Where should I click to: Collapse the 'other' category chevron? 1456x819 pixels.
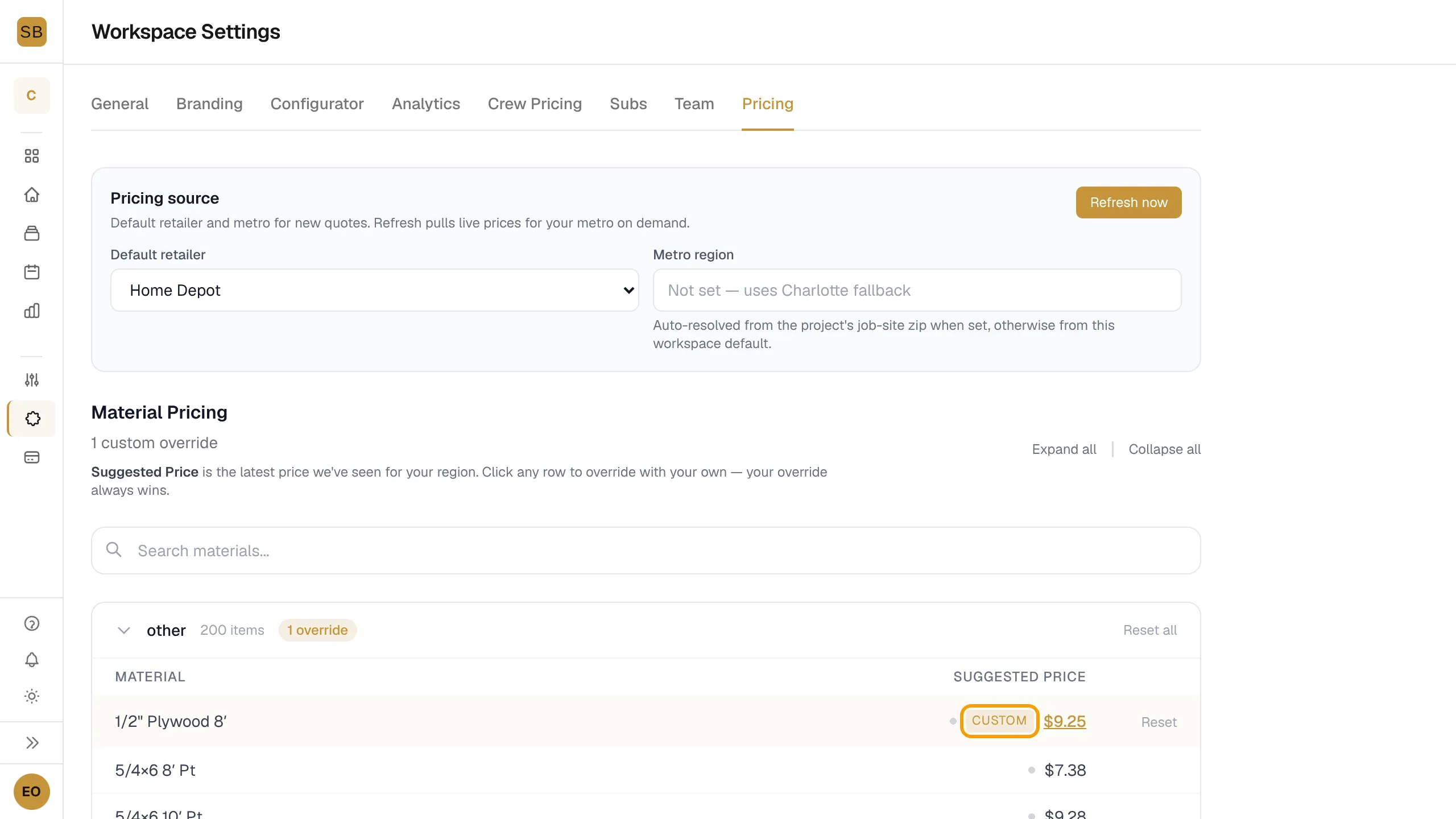click(x=123, y=630)
